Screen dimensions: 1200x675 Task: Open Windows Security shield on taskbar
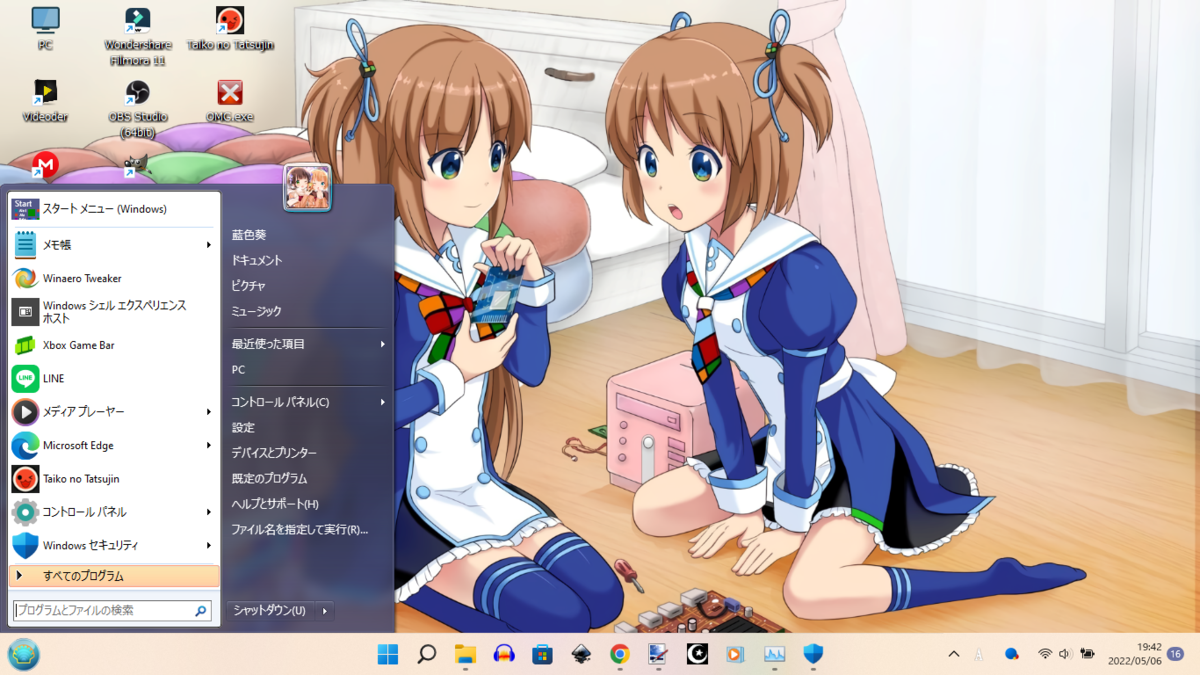tap(813, 654)
